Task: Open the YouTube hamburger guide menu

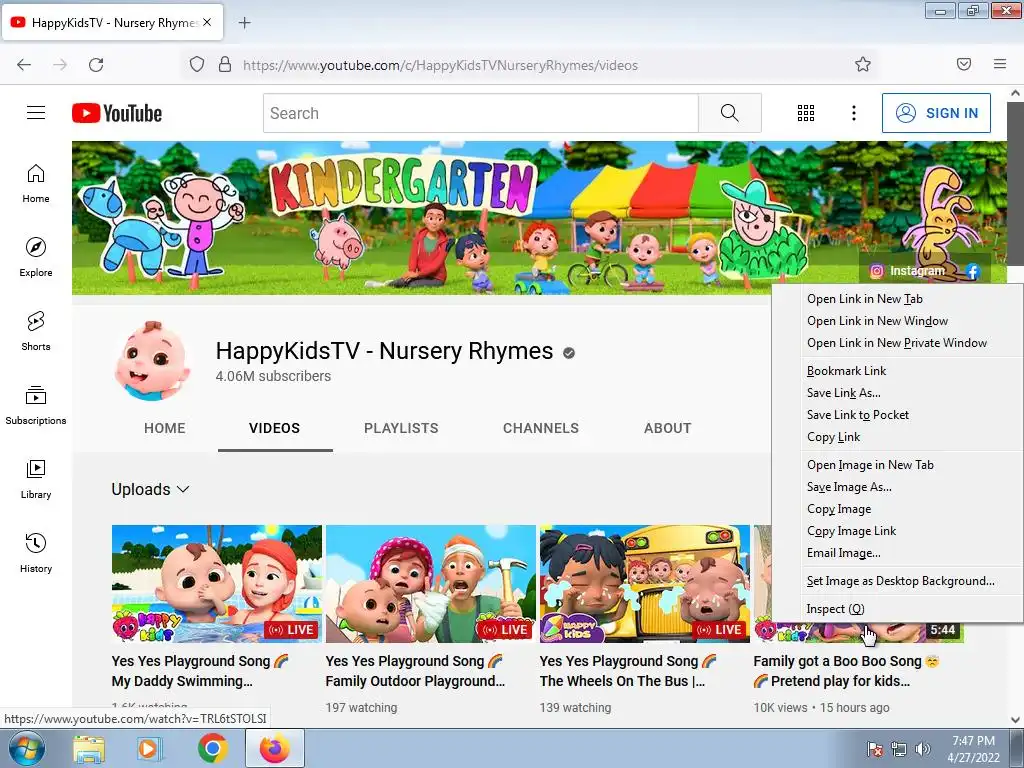Action: (36, 113)
